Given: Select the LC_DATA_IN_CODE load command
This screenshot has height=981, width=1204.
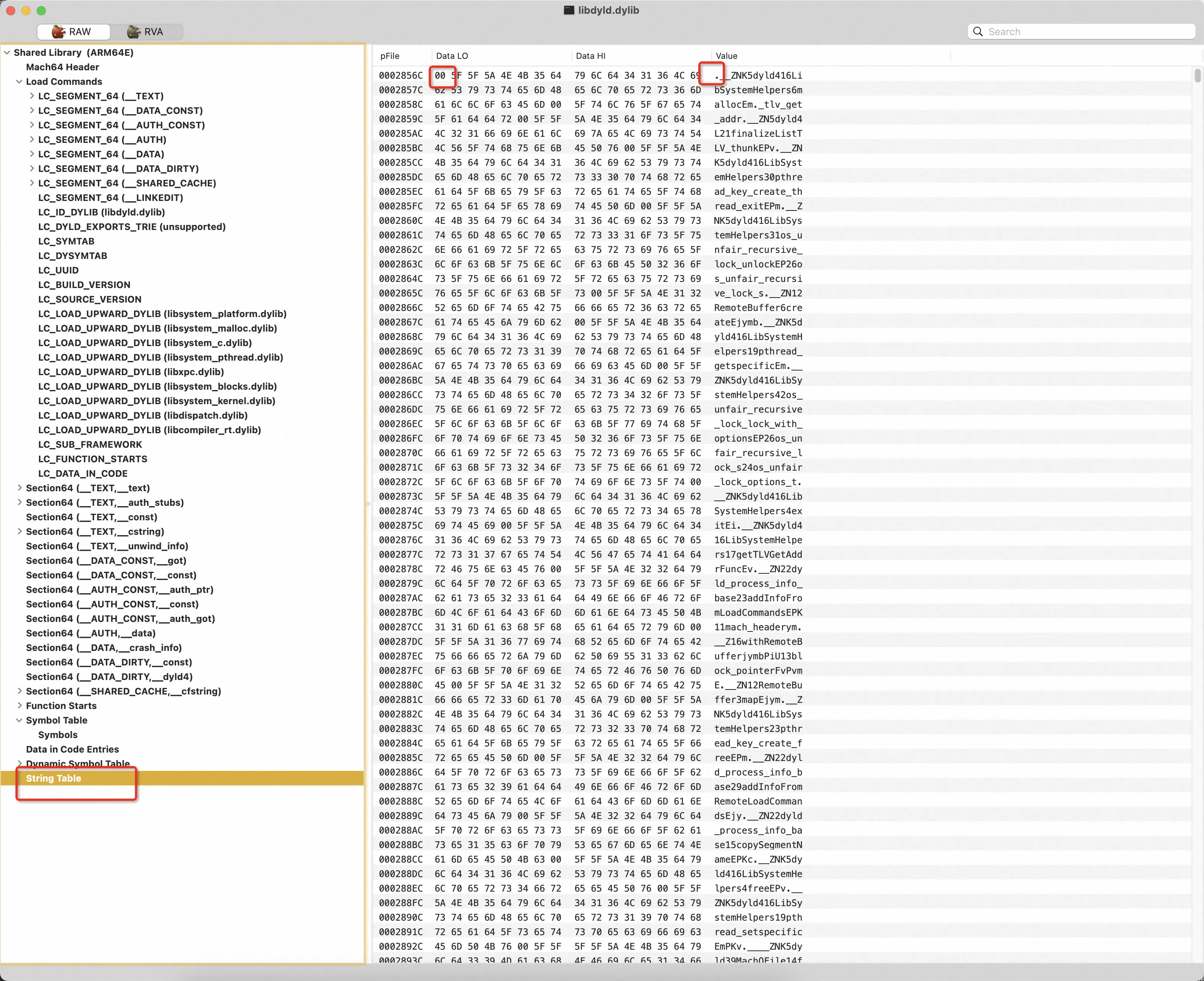Looking at the screenshot, I should click(x=83, y=474).
